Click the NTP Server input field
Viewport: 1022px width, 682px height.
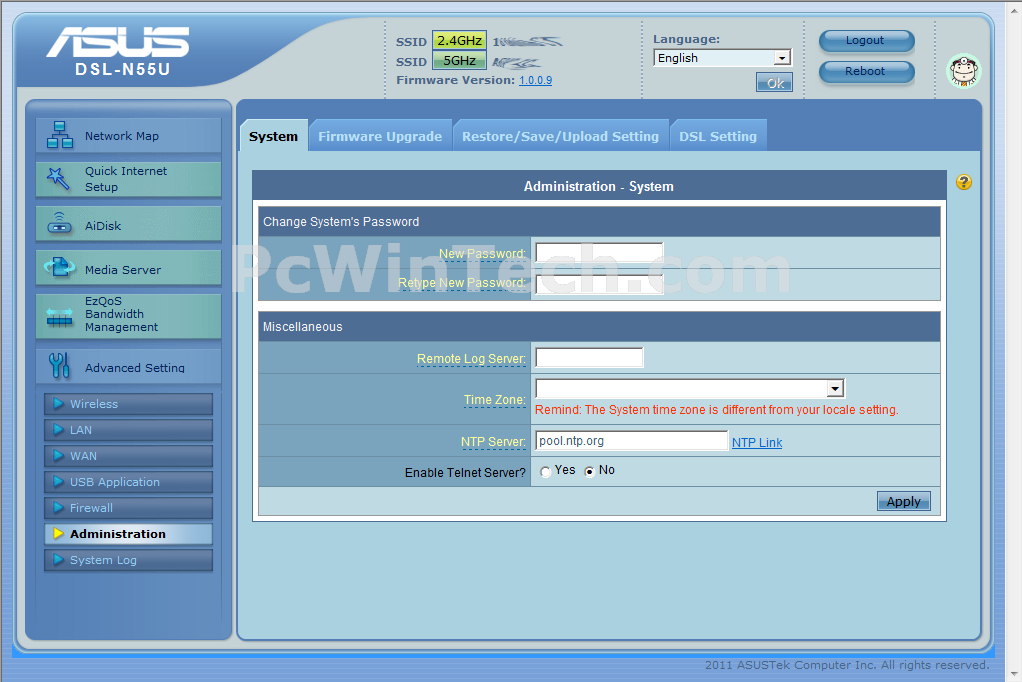click(632, 441)
